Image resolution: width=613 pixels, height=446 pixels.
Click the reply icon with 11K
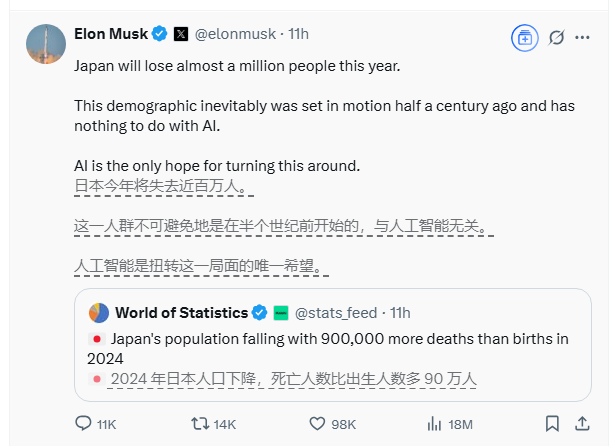click(85, 424)
